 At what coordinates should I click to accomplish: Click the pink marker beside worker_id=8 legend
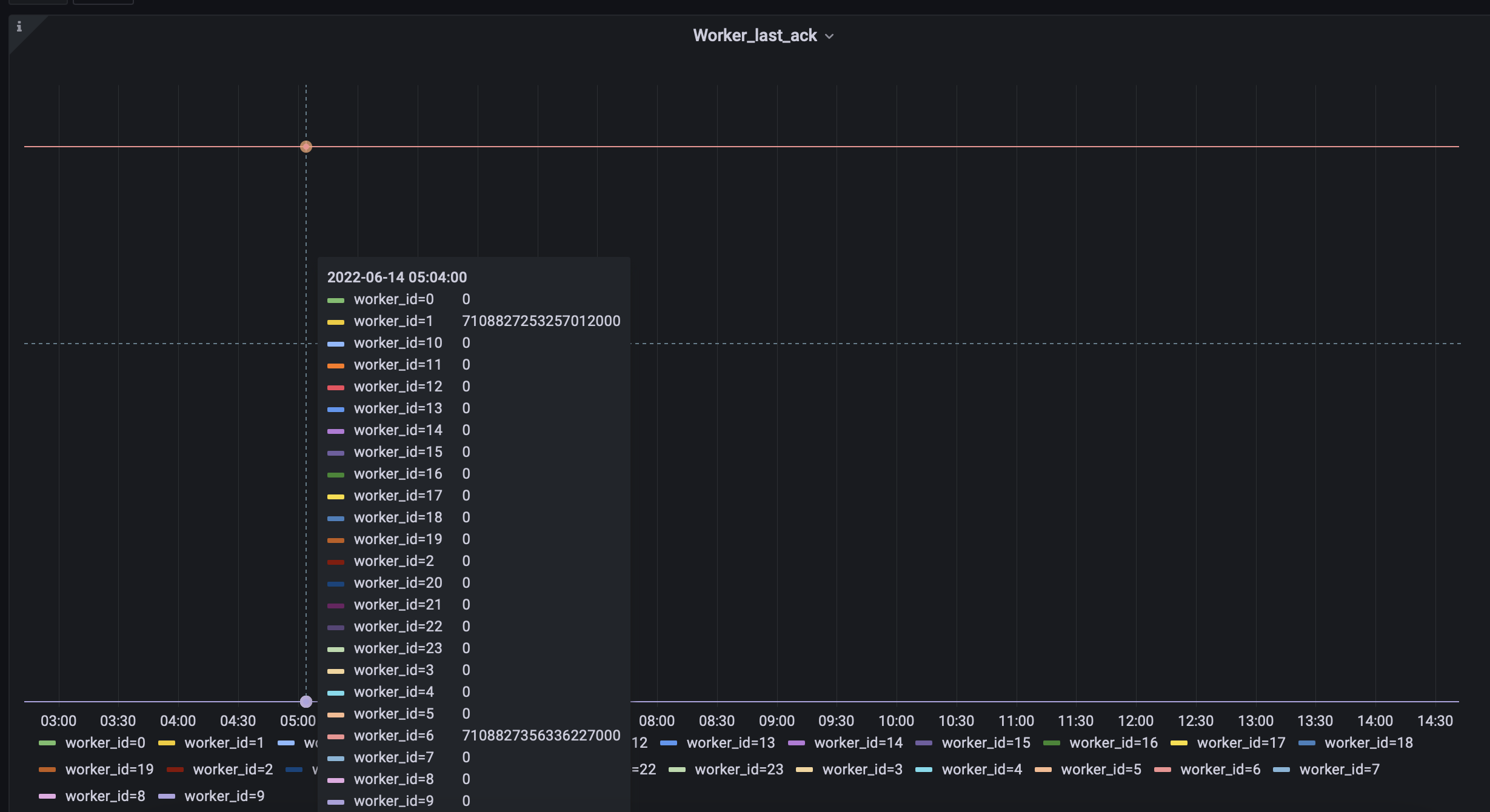point(47,796)
